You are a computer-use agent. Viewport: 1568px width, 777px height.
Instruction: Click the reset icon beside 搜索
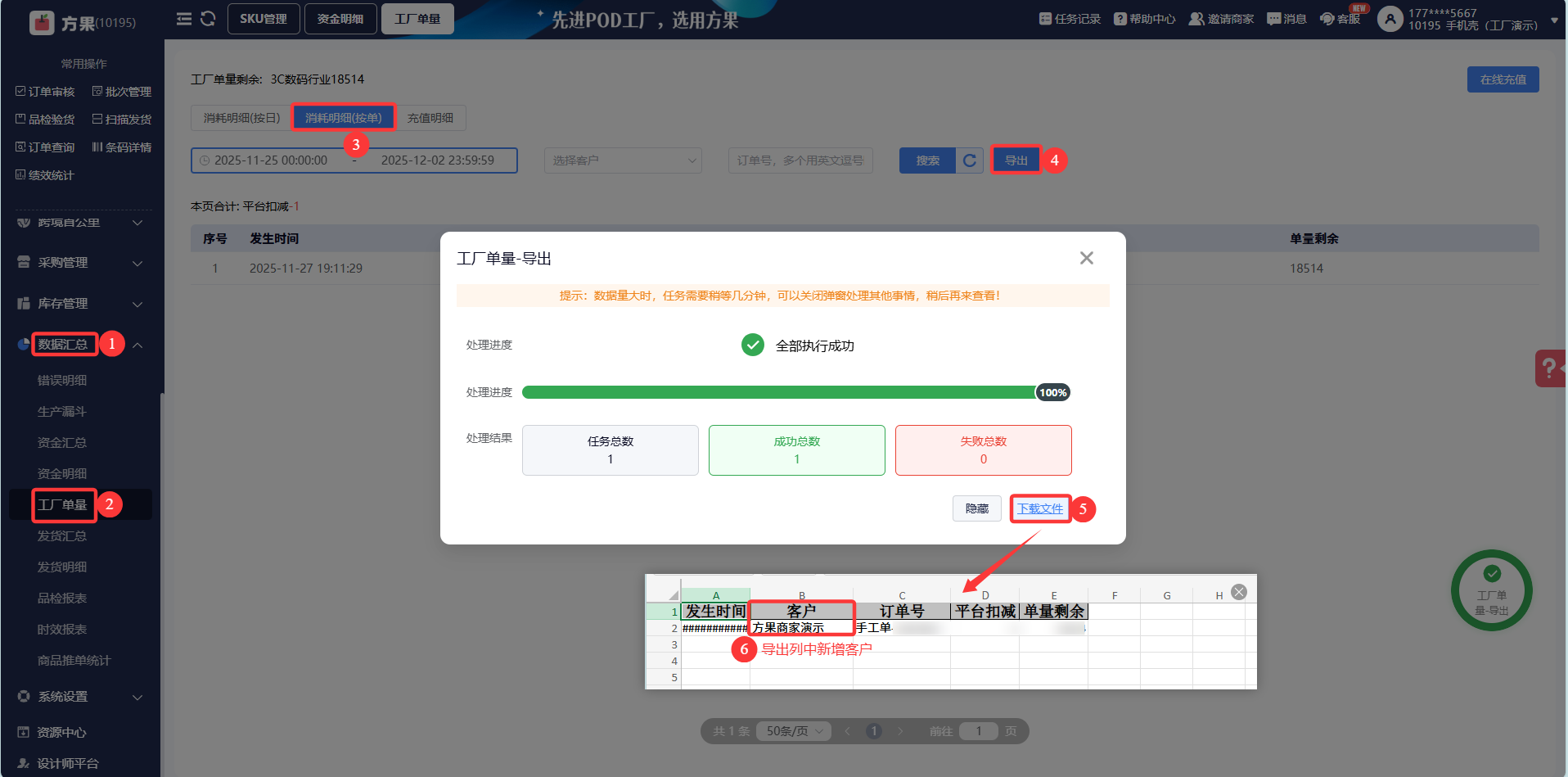[970, 160]
